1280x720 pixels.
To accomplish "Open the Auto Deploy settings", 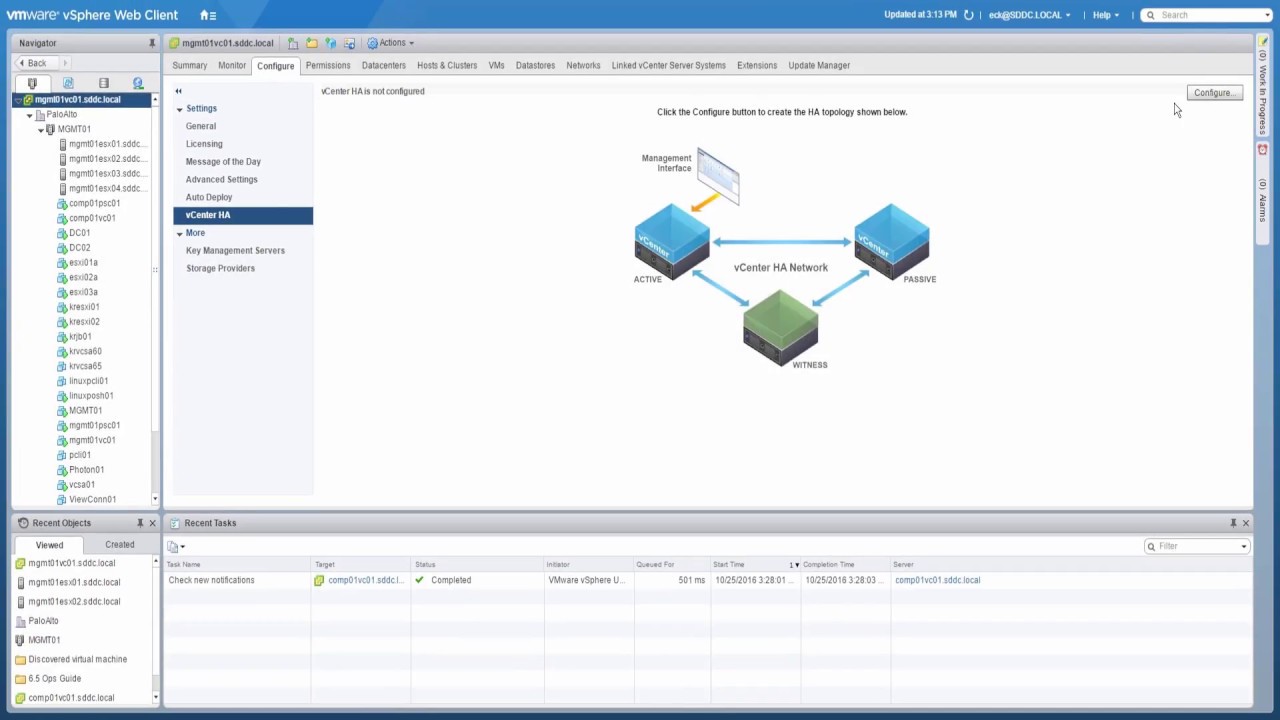I will tap(209, 197).
